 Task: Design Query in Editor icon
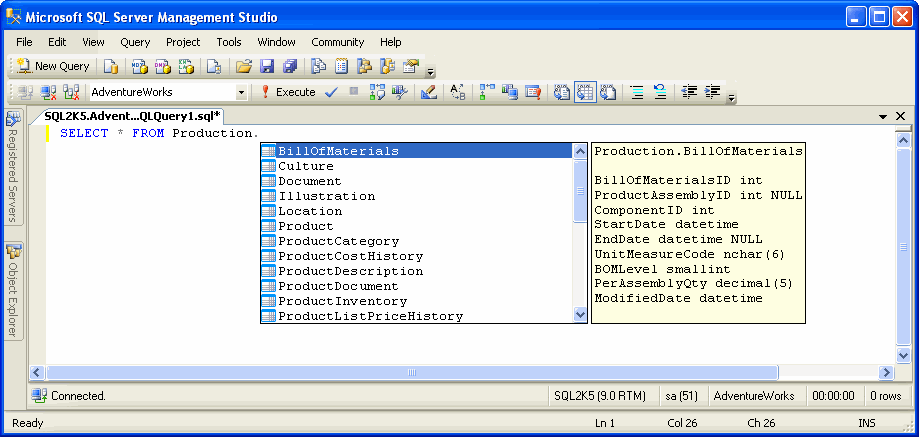coord(428,92)
